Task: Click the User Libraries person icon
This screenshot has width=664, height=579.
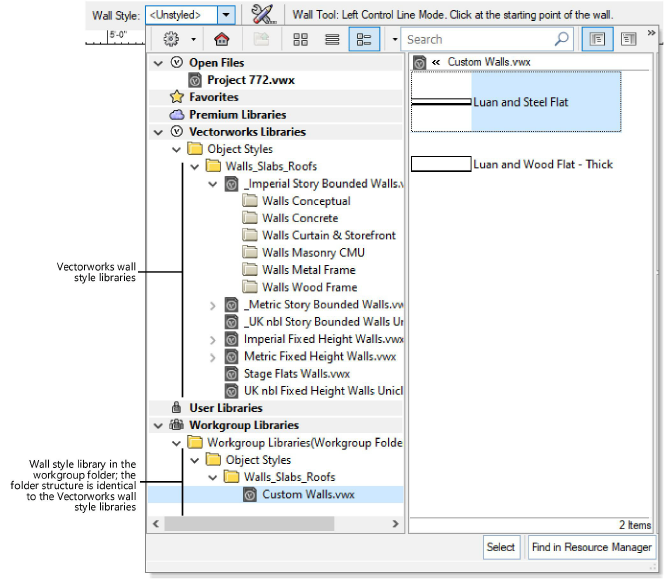Action: pyautogui.click(x=177, y=408)
